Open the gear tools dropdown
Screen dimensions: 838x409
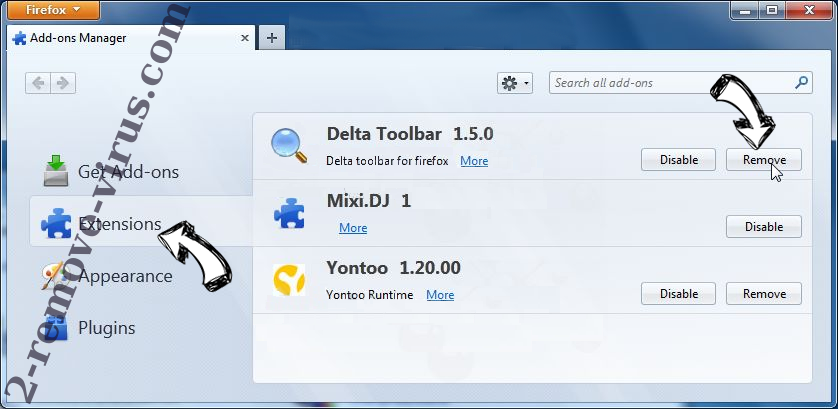515,84
